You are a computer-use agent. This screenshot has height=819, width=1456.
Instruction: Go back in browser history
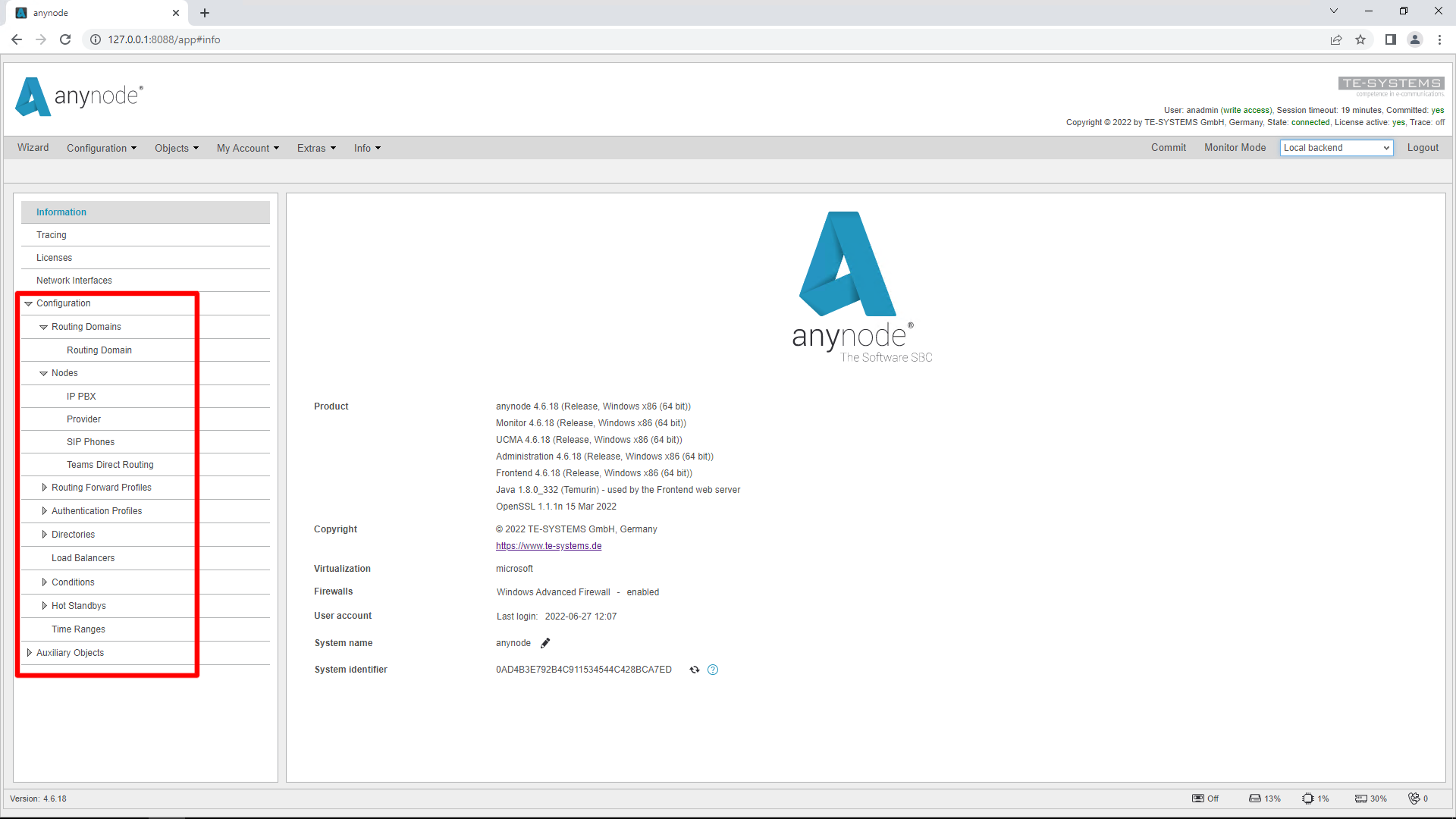(17, 39)
